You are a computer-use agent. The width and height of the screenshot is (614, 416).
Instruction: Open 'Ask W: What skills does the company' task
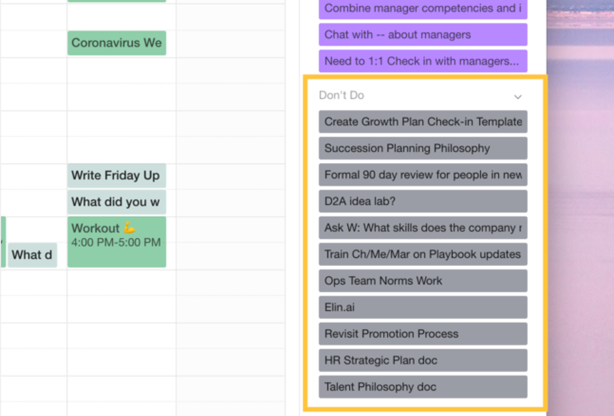pos(423,228)
